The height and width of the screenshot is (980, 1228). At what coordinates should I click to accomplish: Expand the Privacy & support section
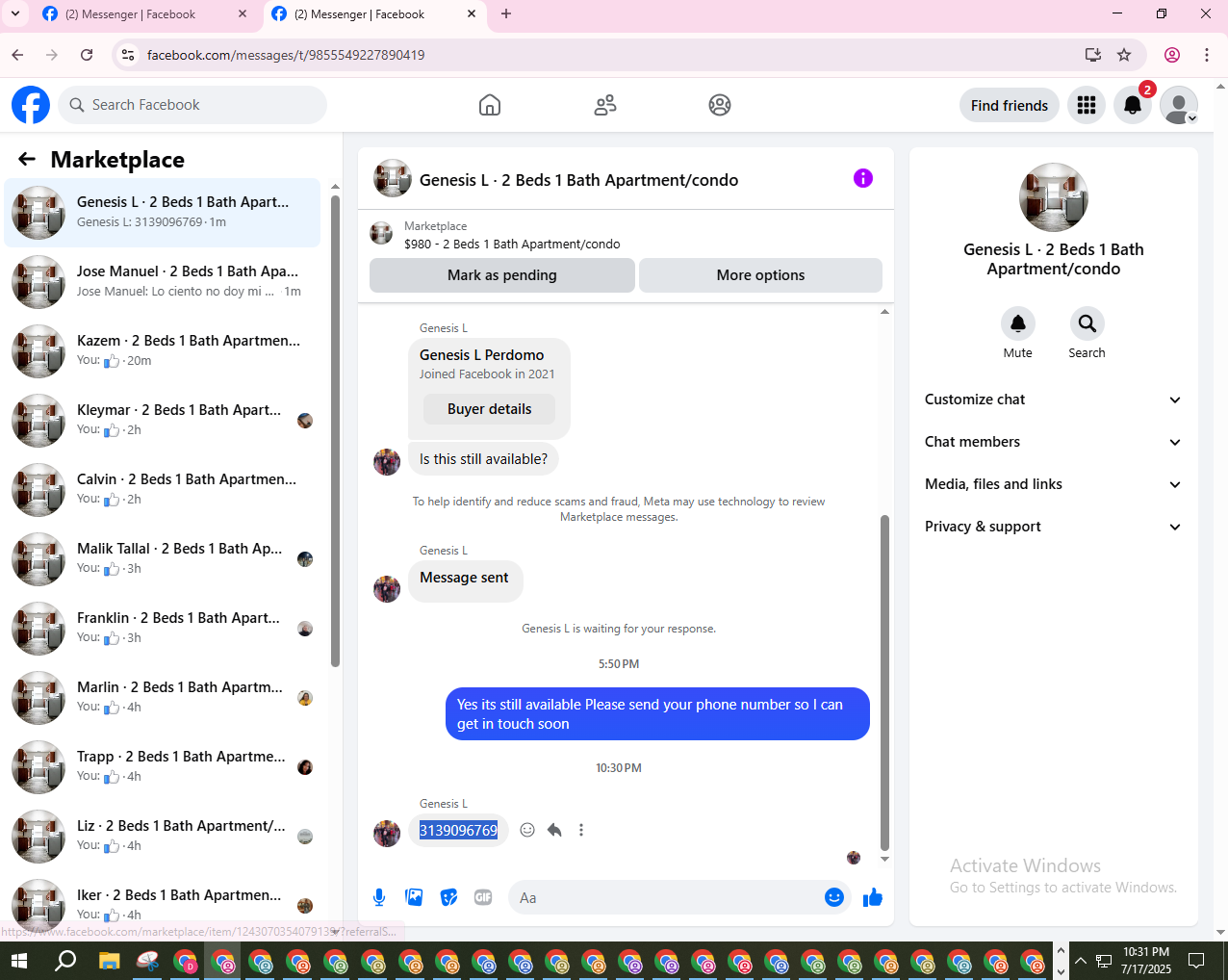[x=1053, y=527]
